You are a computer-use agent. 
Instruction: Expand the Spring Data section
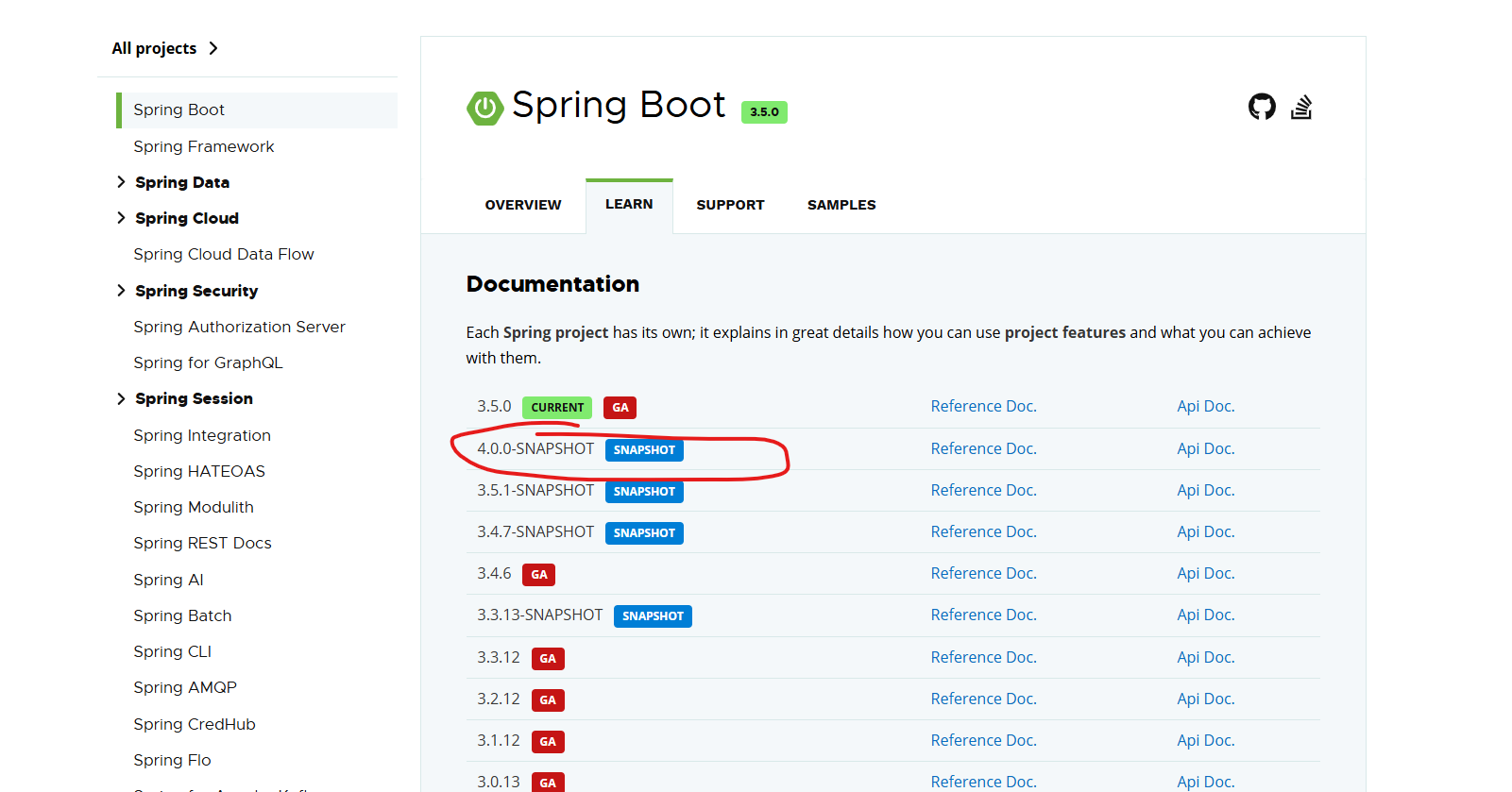121,182
